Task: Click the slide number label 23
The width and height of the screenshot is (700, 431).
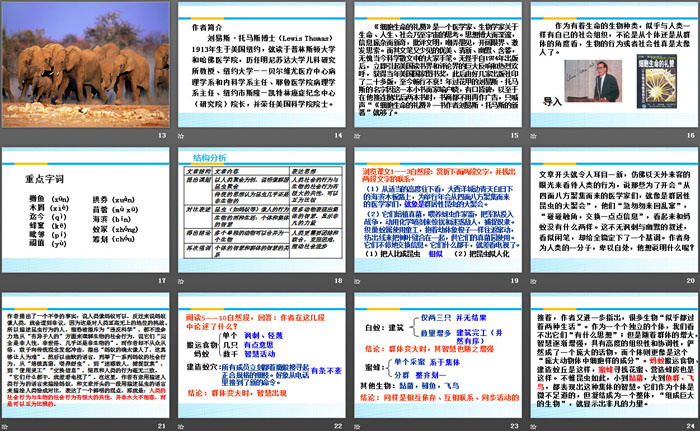Action: click(515, 426)
